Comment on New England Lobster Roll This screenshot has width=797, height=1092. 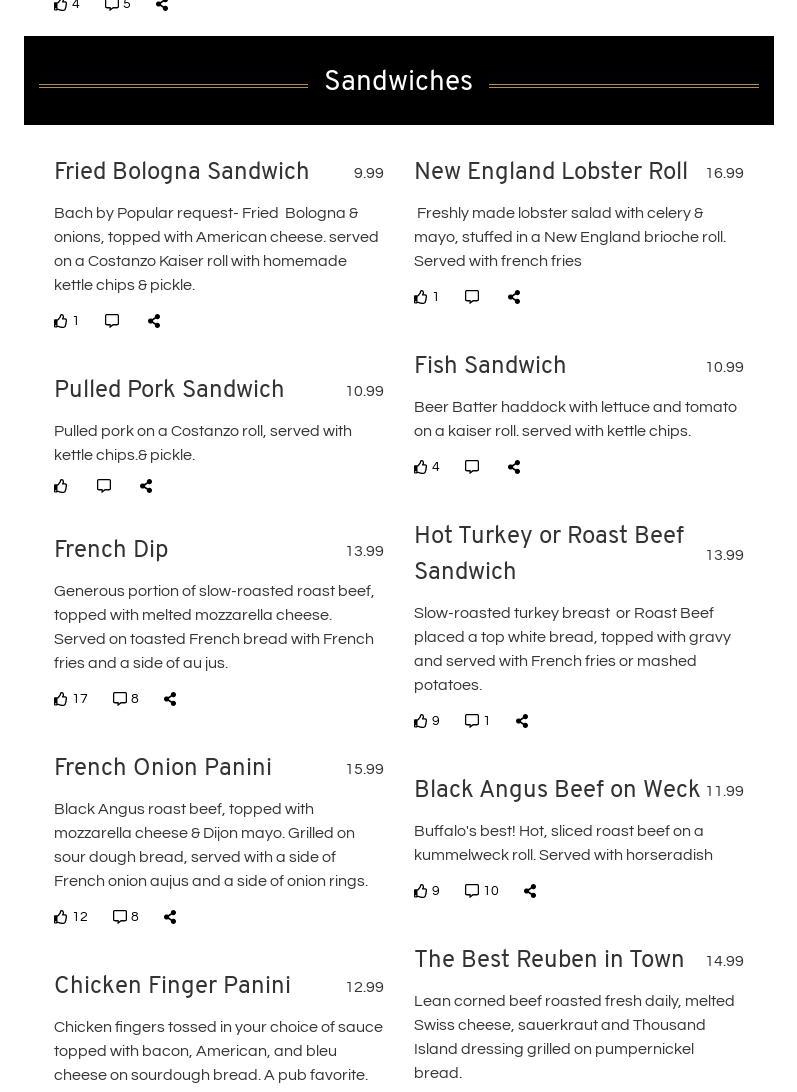[472, 297]
